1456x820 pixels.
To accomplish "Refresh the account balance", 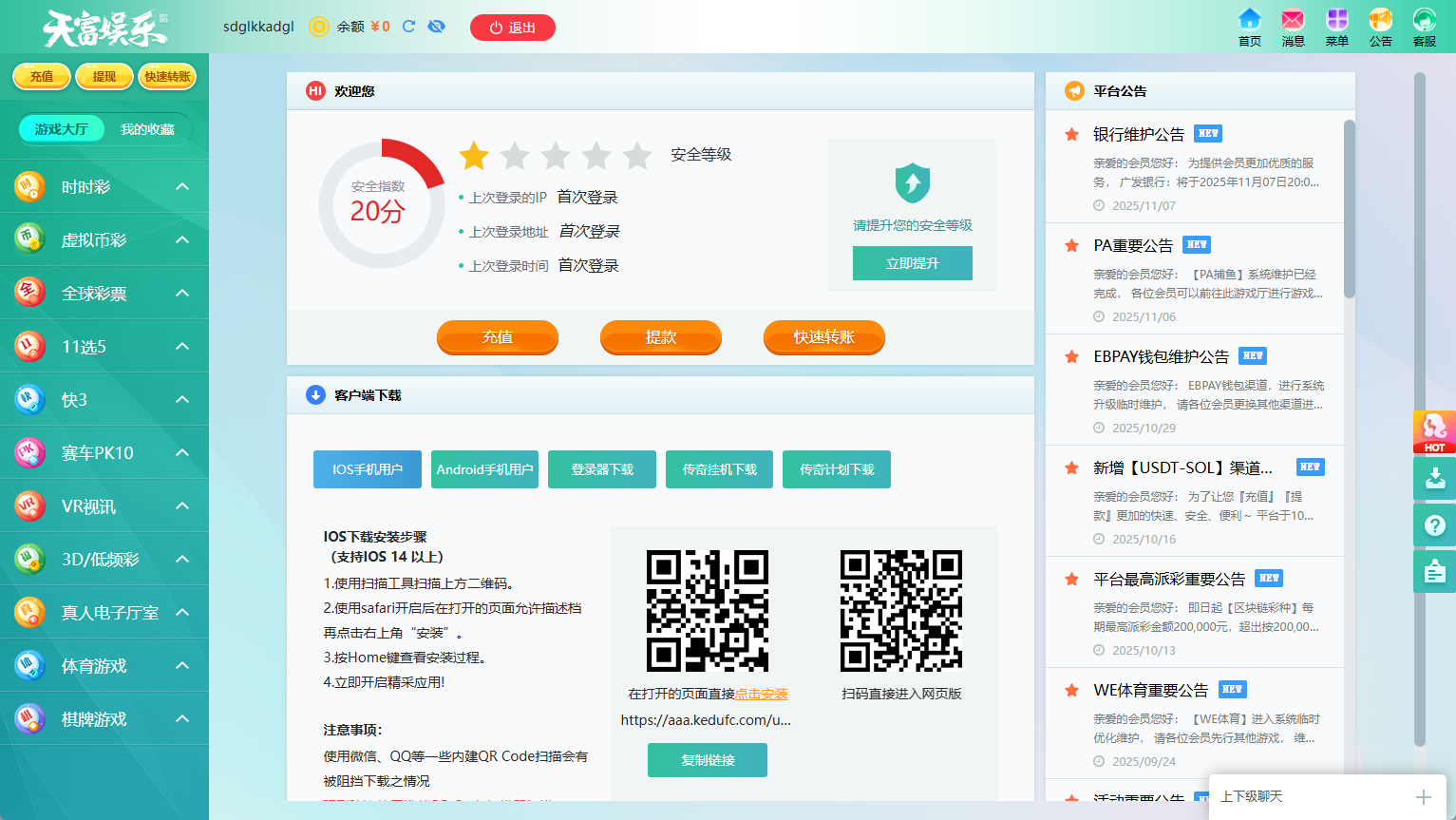I will tap(408, 27).
